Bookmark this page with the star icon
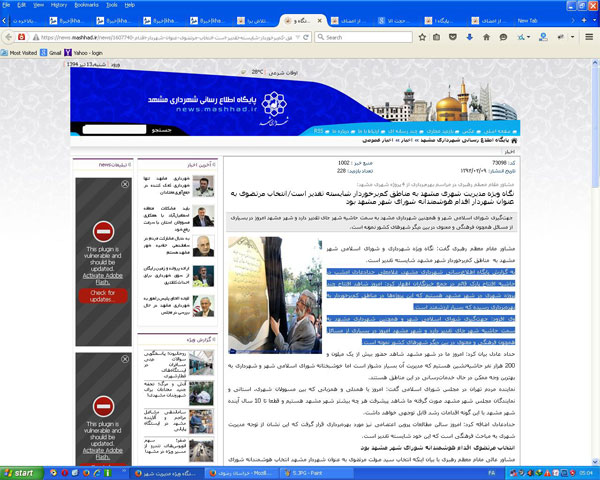 tap(422, 37)
